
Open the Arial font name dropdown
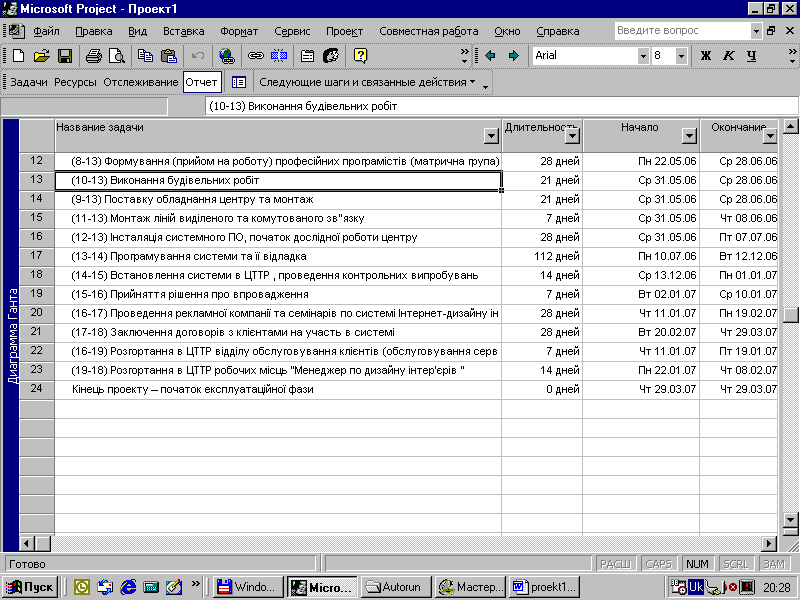tap(643, 56)
